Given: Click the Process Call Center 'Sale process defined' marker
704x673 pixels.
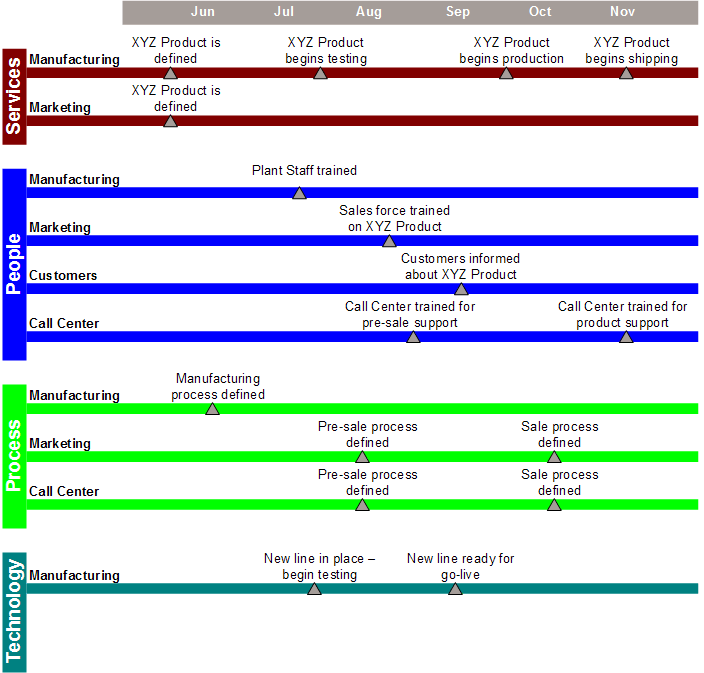Looking at the screenshot, I should [x=554, y=505].
